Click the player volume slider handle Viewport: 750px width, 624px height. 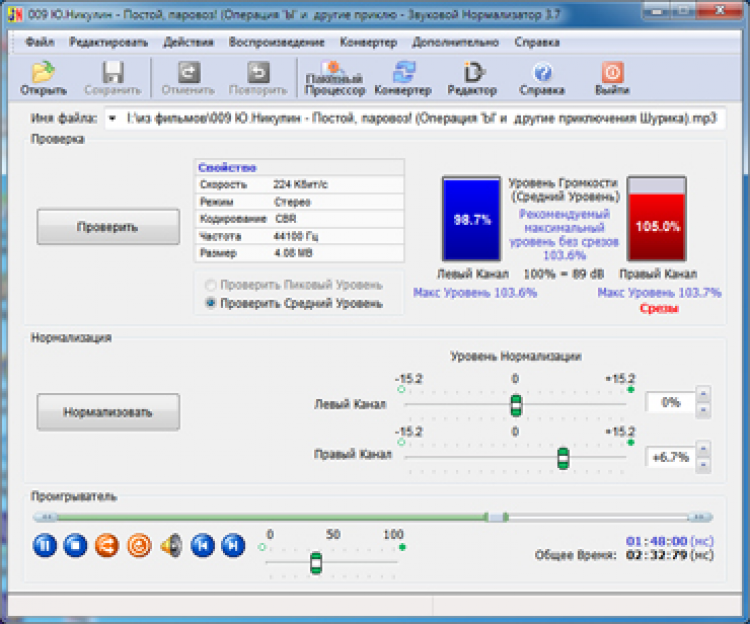tap(316, 563)
